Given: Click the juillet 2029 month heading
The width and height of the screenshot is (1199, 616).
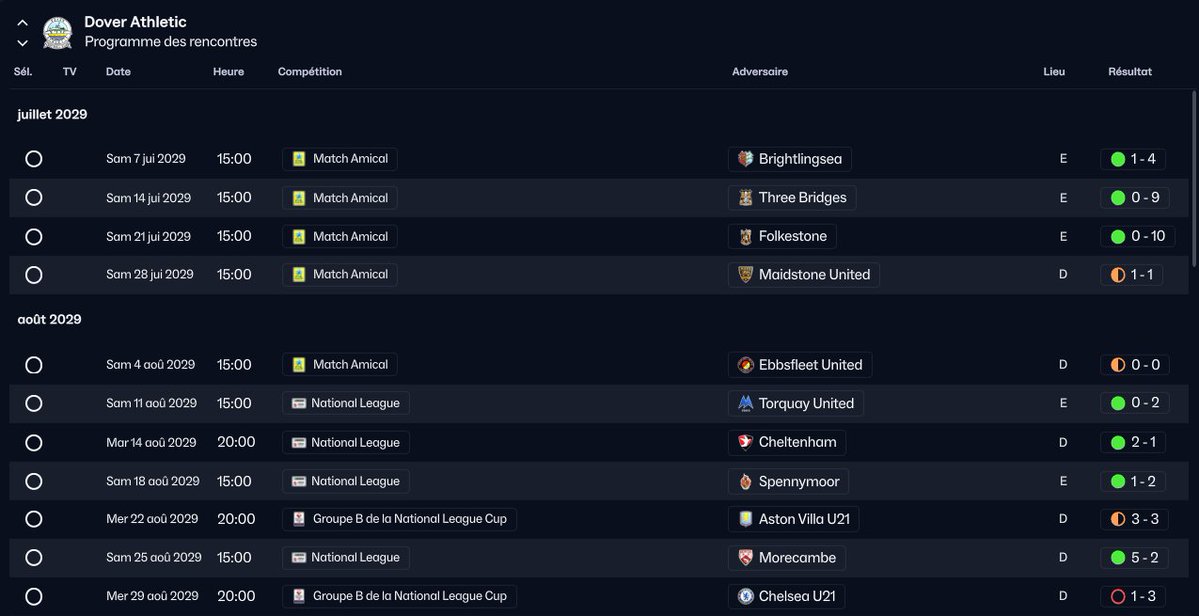Looking at the screenshot, I should click(x=52, y=115).
